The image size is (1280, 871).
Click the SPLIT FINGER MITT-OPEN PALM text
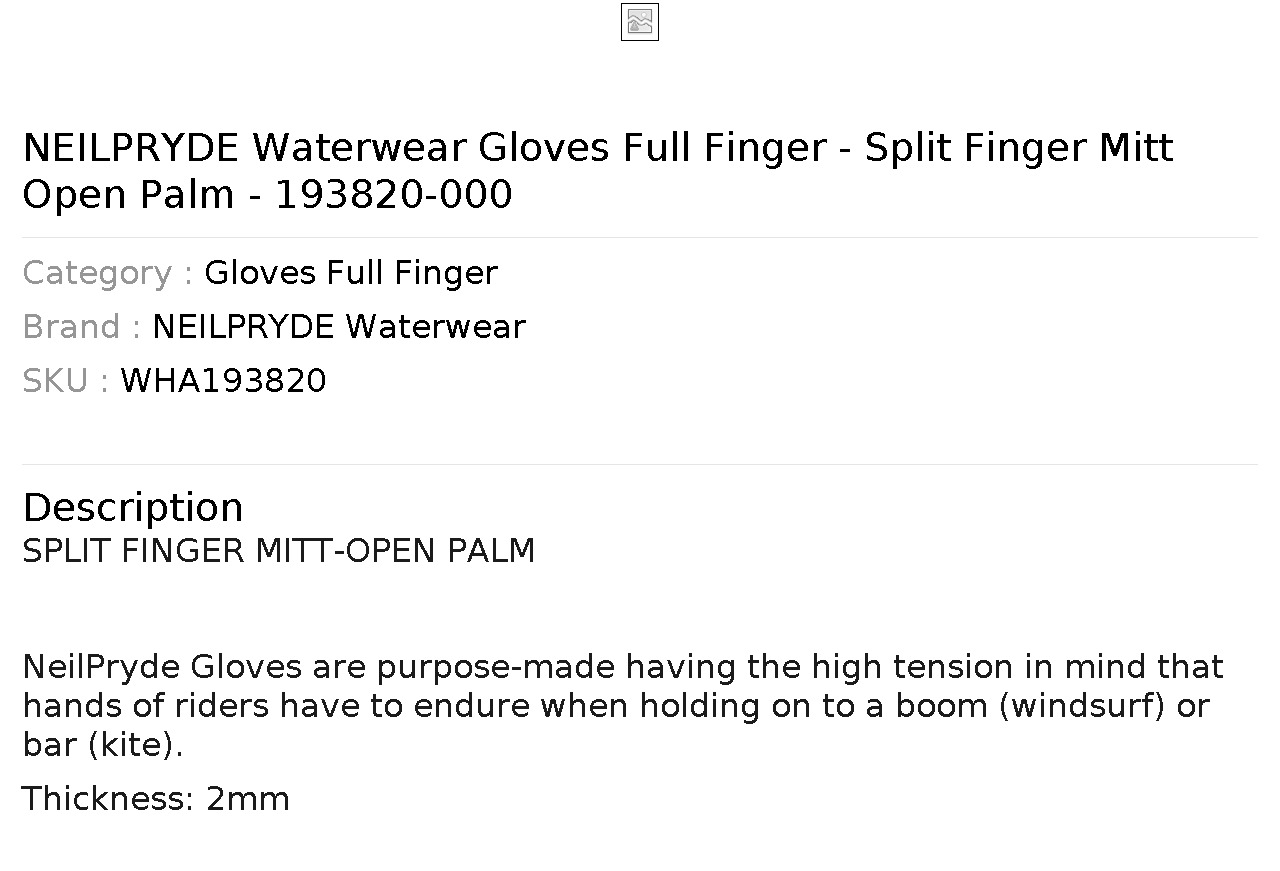tap(279, 551)
